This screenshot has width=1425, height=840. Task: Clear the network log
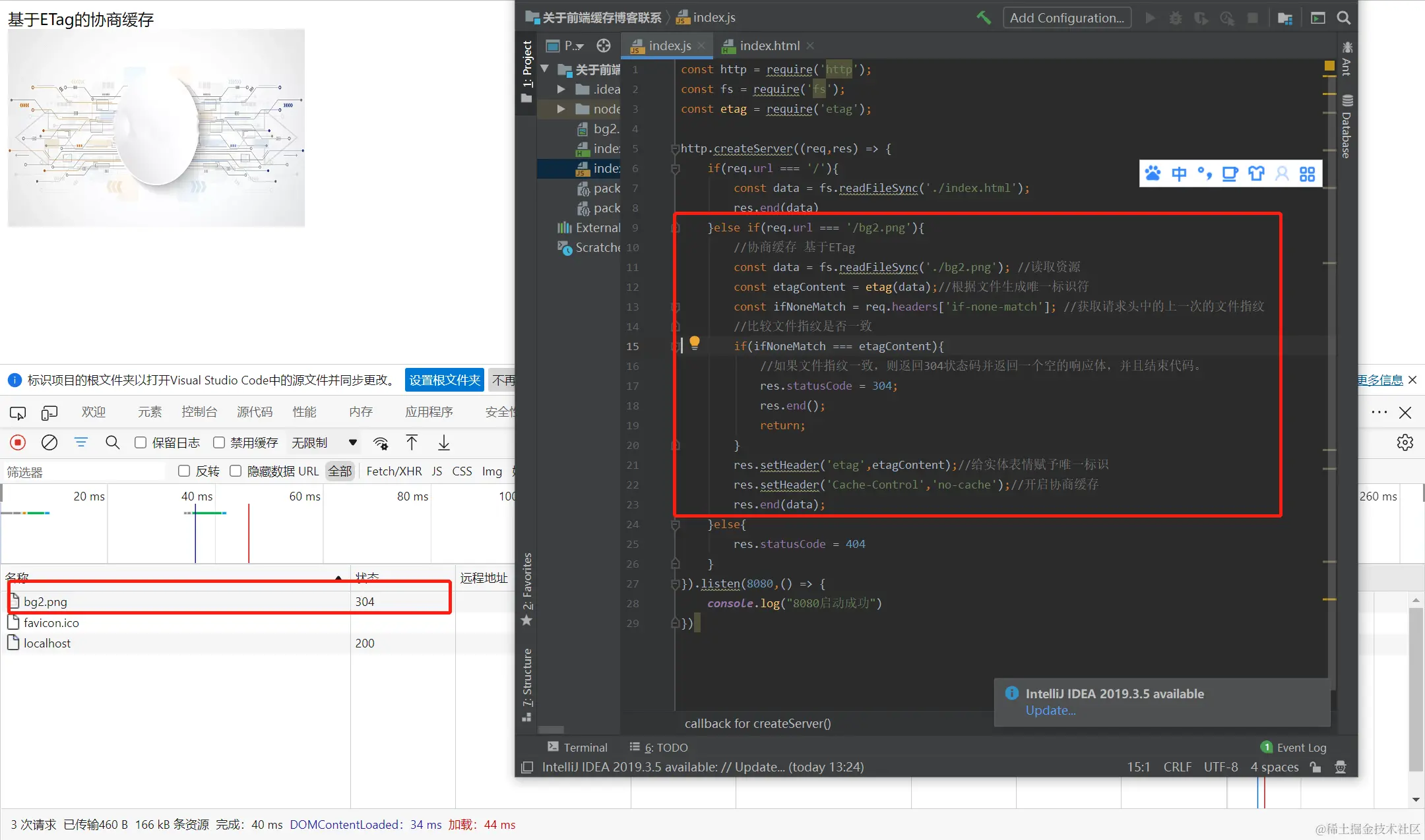(49, 442)
